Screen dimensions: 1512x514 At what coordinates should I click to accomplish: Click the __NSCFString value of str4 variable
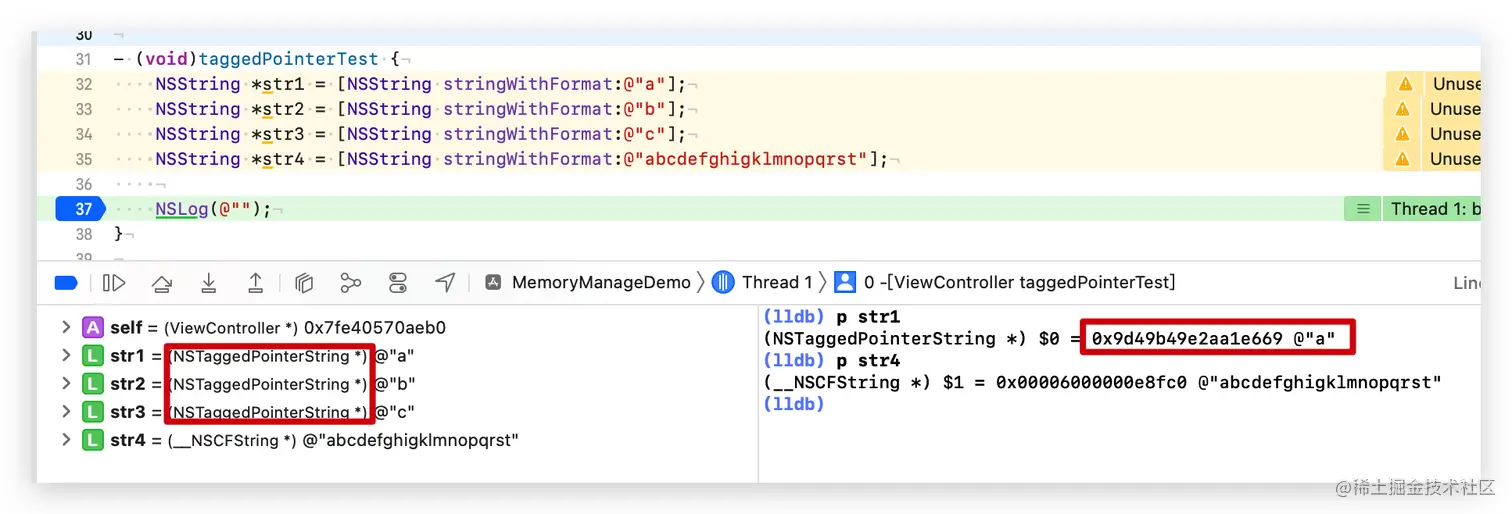click(232, 440)
